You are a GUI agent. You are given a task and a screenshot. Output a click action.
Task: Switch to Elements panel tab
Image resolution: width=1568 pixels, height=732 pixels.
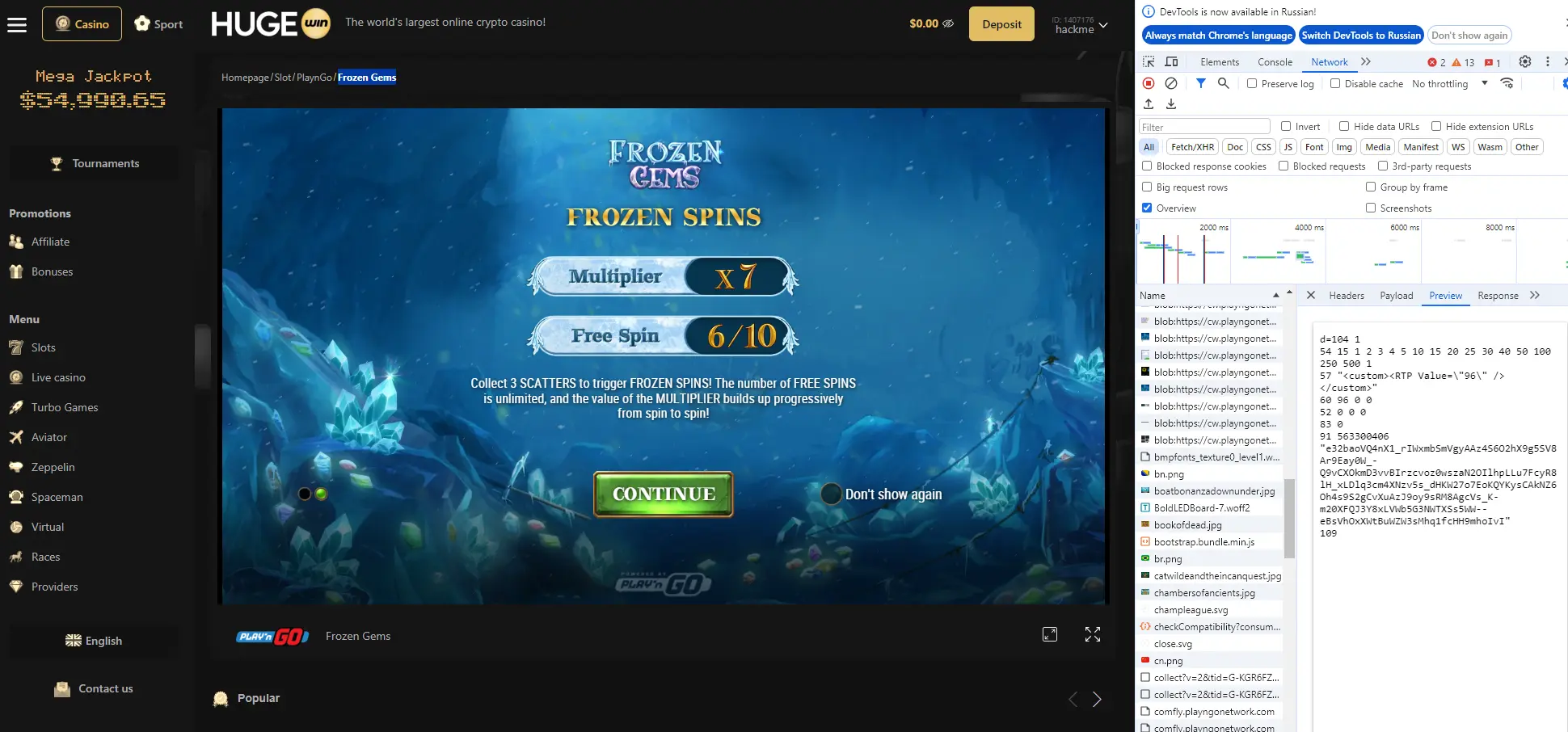[1220, 62]
